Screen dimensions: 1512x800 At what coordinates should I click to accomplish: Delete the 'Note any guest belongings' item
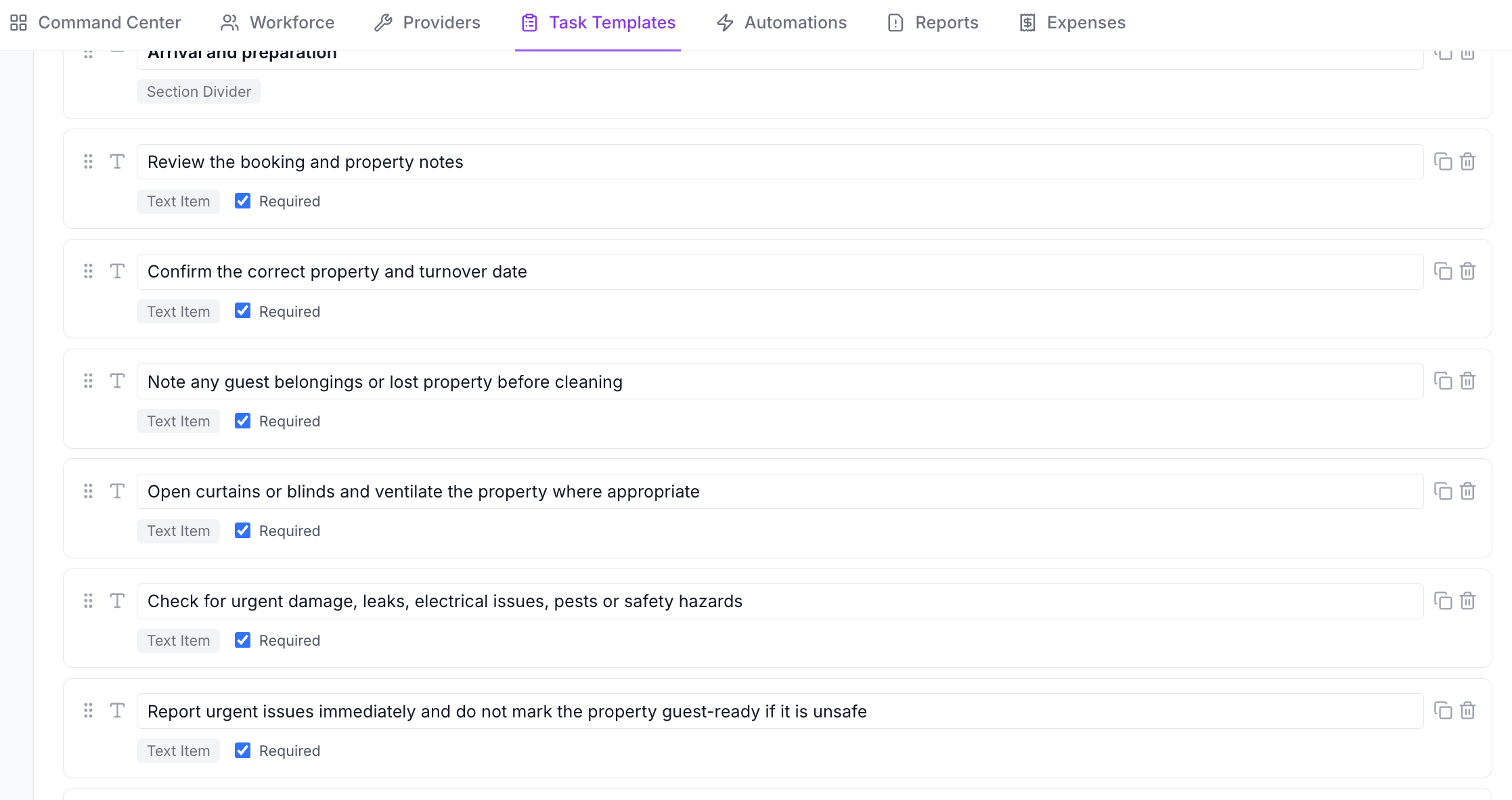(x=1467, y=381)
